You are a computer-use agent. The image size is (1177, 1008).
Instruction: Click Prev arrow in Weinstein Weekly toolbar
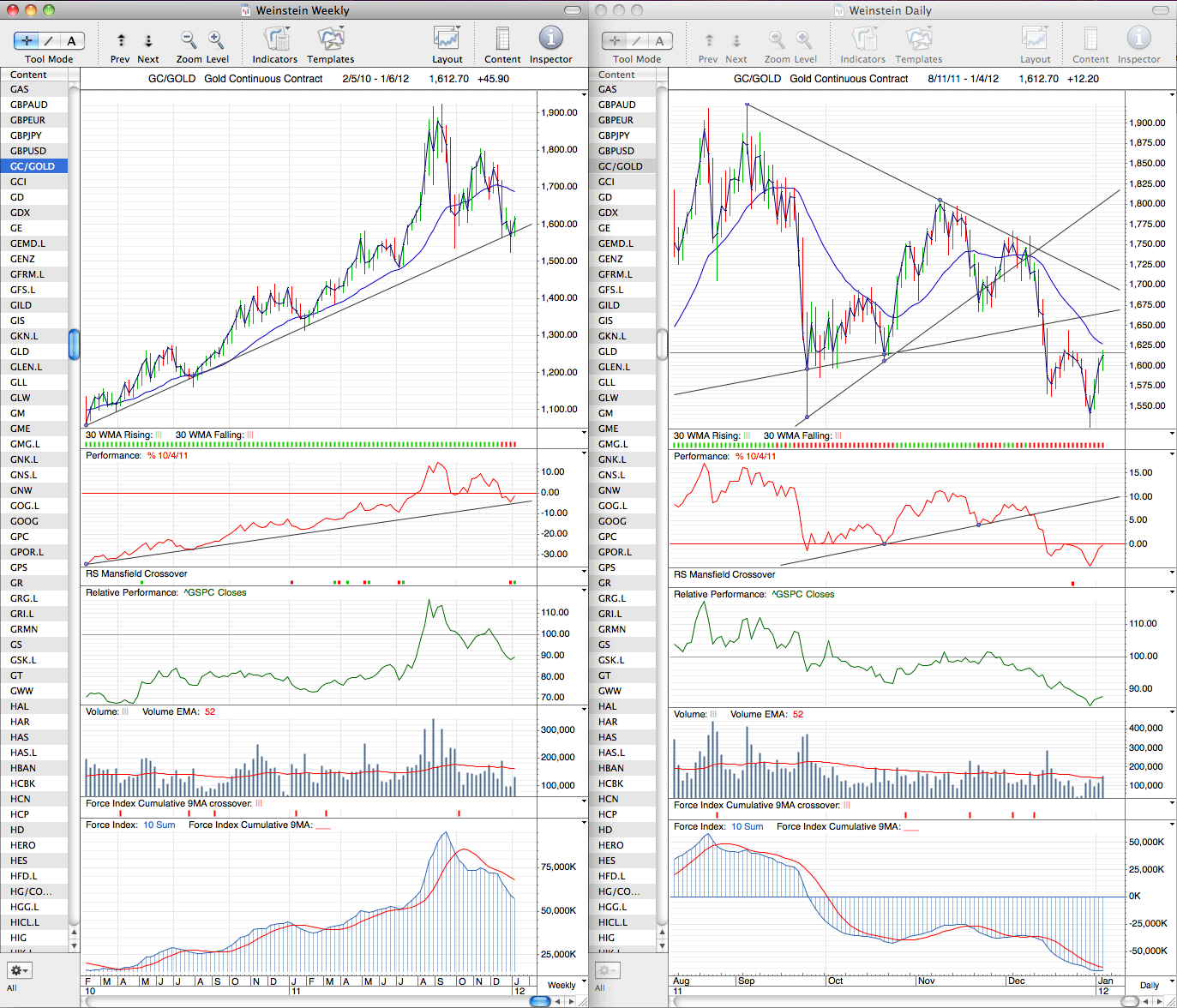121,40
